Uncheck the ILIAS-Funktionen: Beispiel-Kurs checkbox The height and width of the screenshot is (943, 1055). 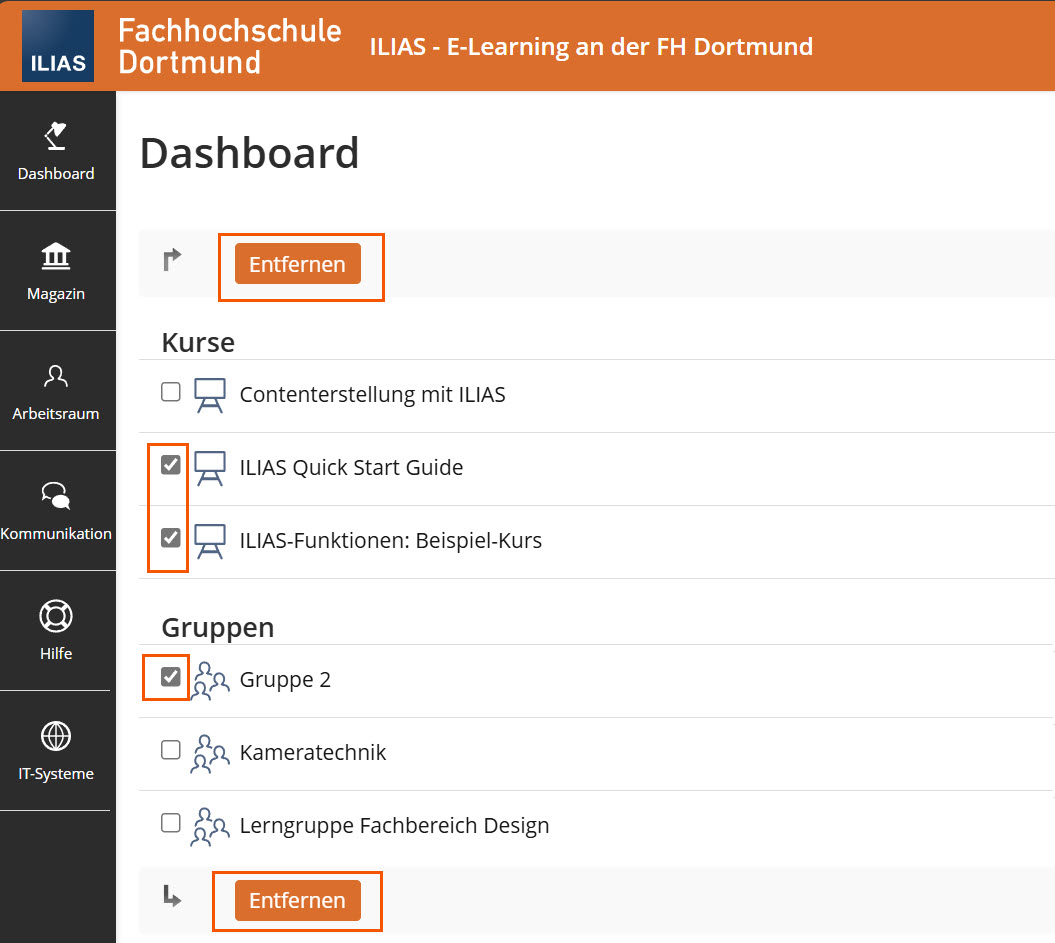coord(171,538)
